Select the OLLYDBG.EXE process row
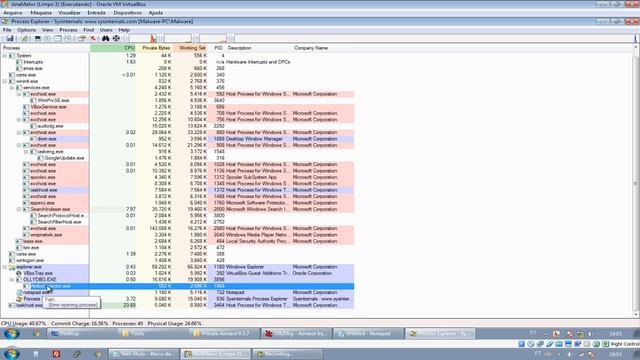 point(177,280)
